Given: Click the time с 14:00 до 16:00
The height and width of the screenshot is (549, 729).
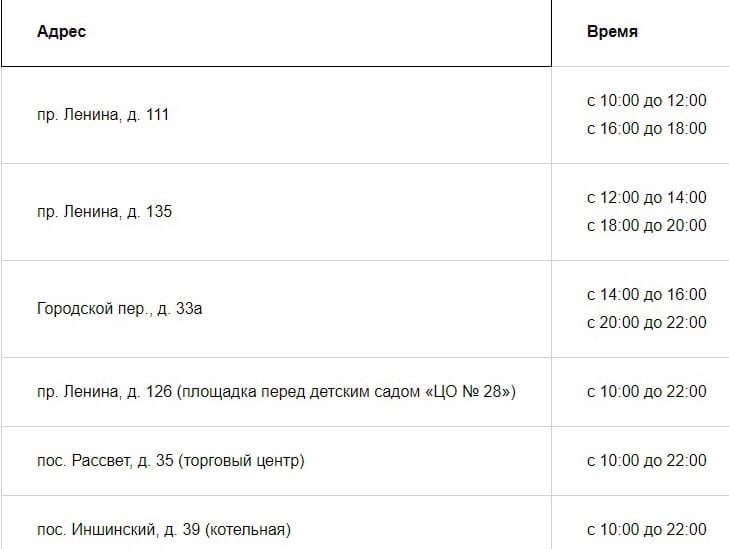Looking at the screenshot, I should tap(646, 294).
